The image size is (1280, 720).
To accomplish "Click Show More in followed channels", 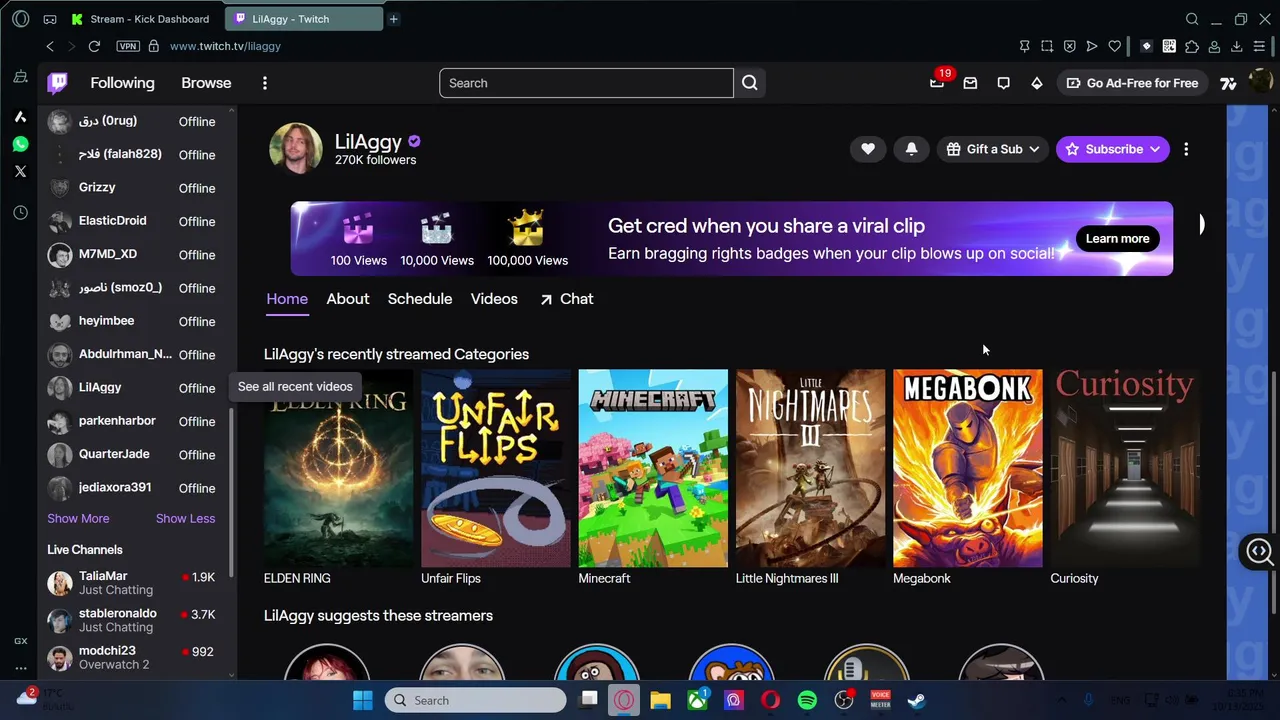I will (x=78, y=518).
